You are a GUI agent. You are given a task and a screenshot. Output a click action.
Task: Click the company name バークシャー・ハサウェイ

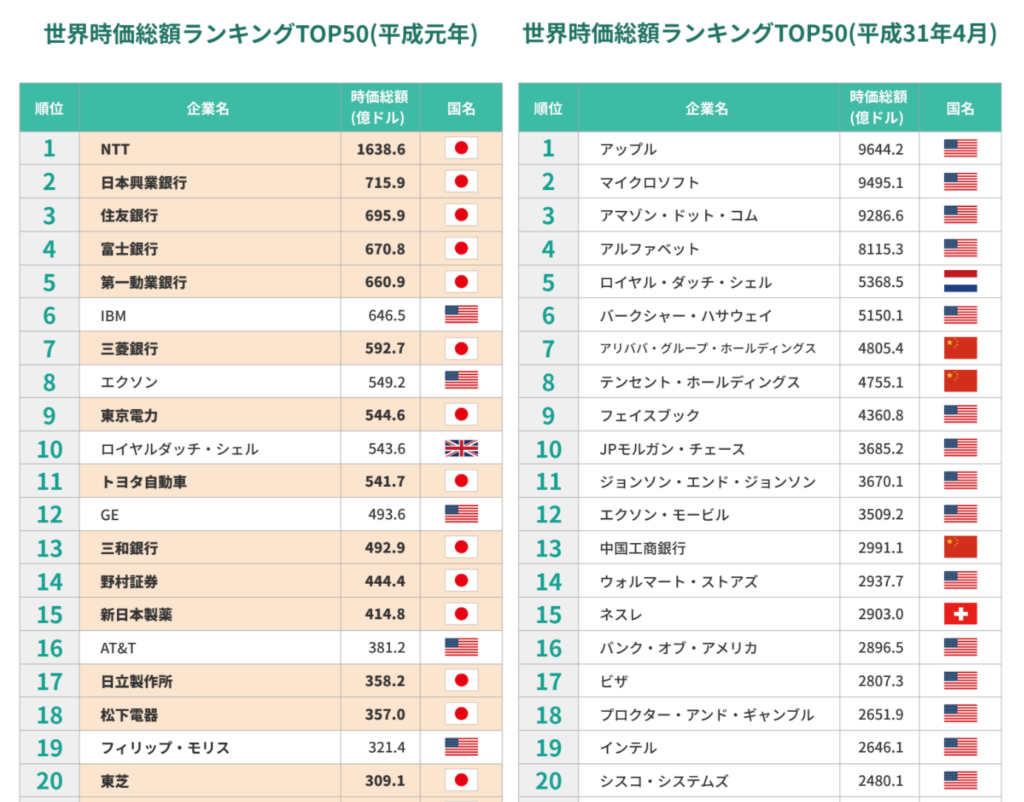tap(686, 316)
